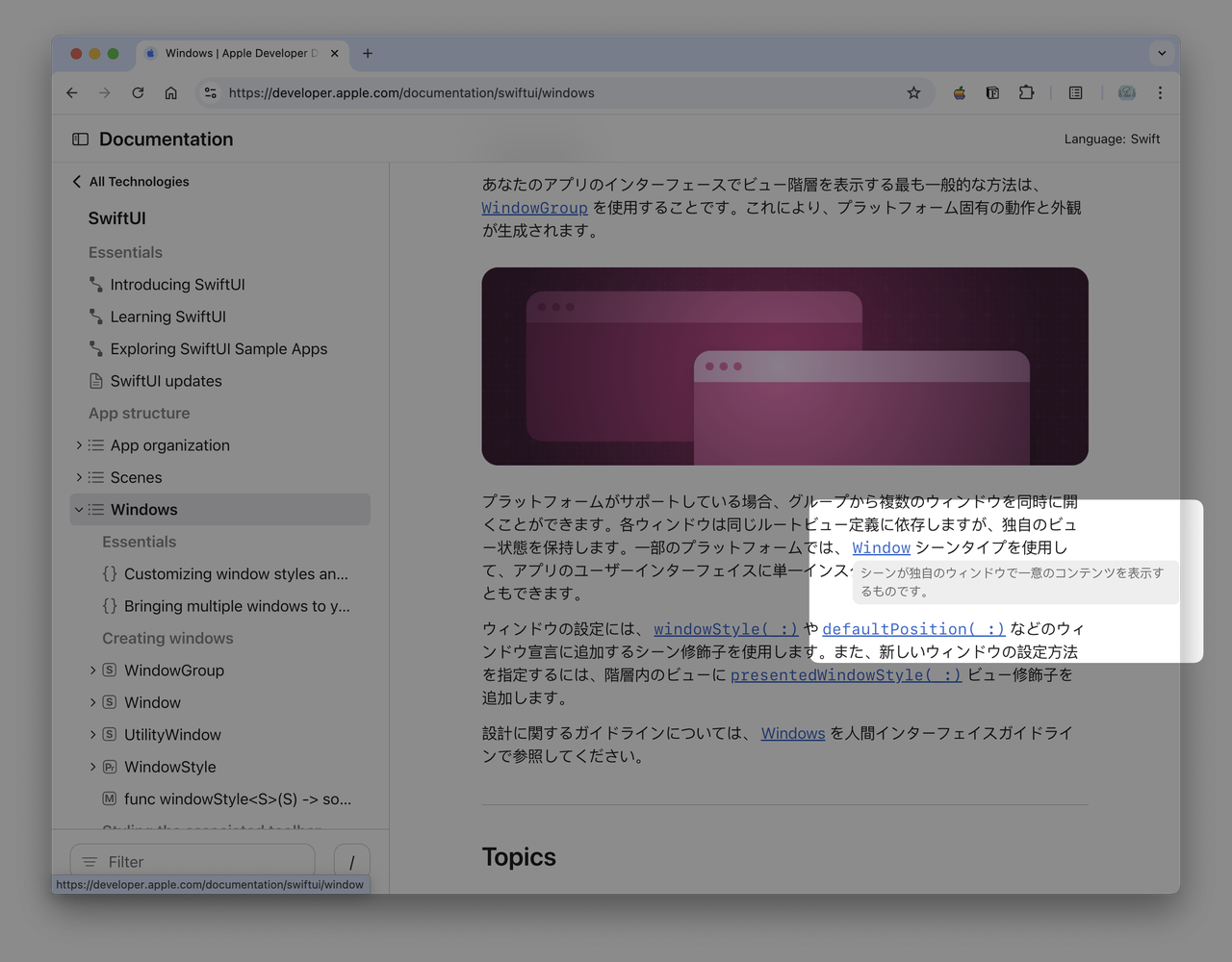The height and width of the screenshot is (962, 1232).
Task: Expand the WindowGroup item
Action: [x=92, y=671]
